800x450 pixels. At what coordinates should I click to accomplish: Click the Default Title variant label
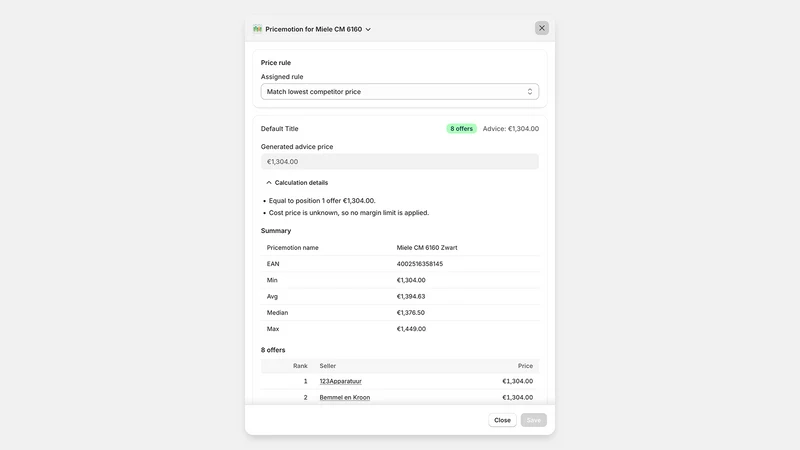tap(280, 129)
